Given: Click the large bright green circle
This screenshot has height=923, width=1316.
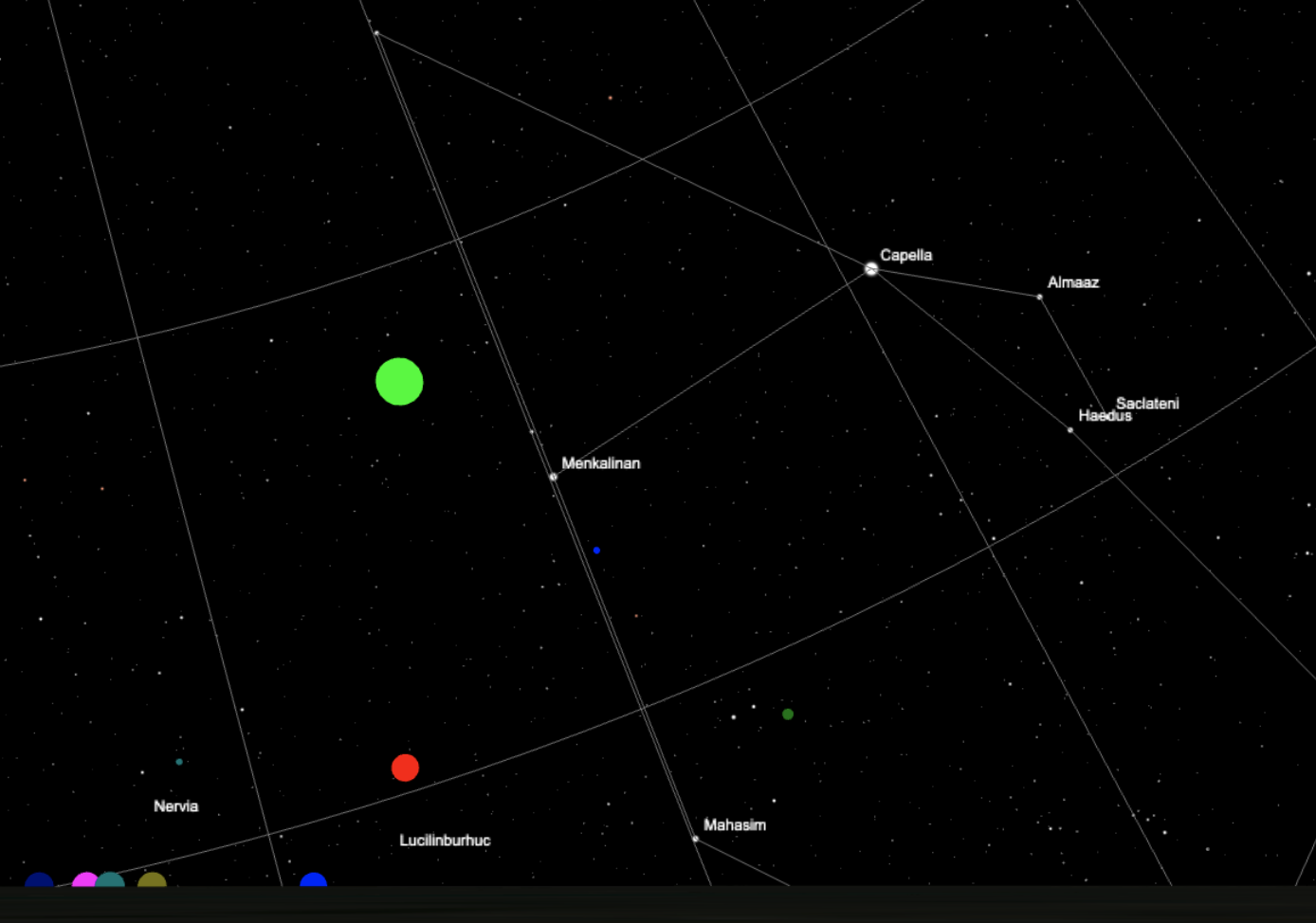Looking at the screenshot, I should 399,382.
